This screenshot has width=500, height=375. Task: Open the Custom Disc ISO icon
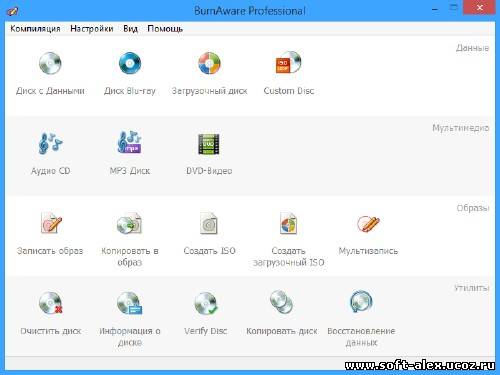pyautogui.click(x=288, y=62)
